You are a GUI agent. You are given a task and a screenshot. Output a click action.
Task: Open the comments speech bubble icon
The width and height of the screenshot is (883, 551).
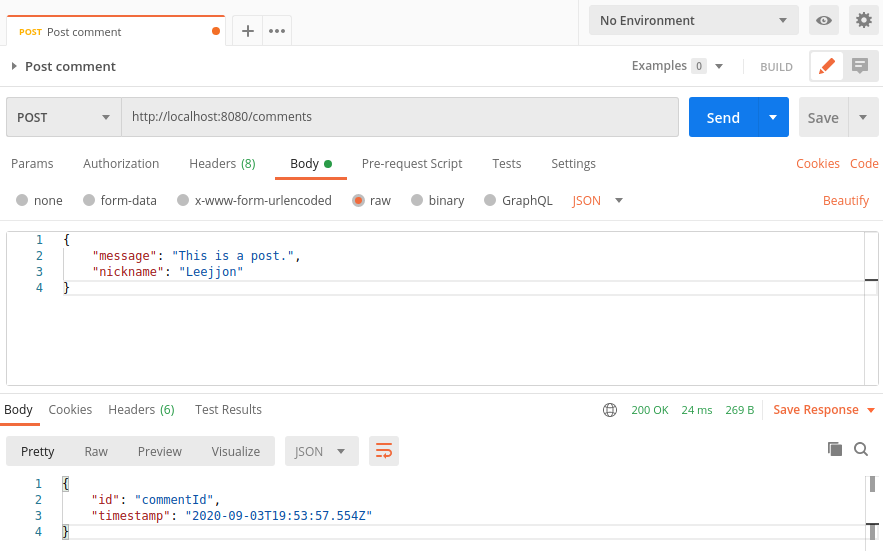point(860,66)
